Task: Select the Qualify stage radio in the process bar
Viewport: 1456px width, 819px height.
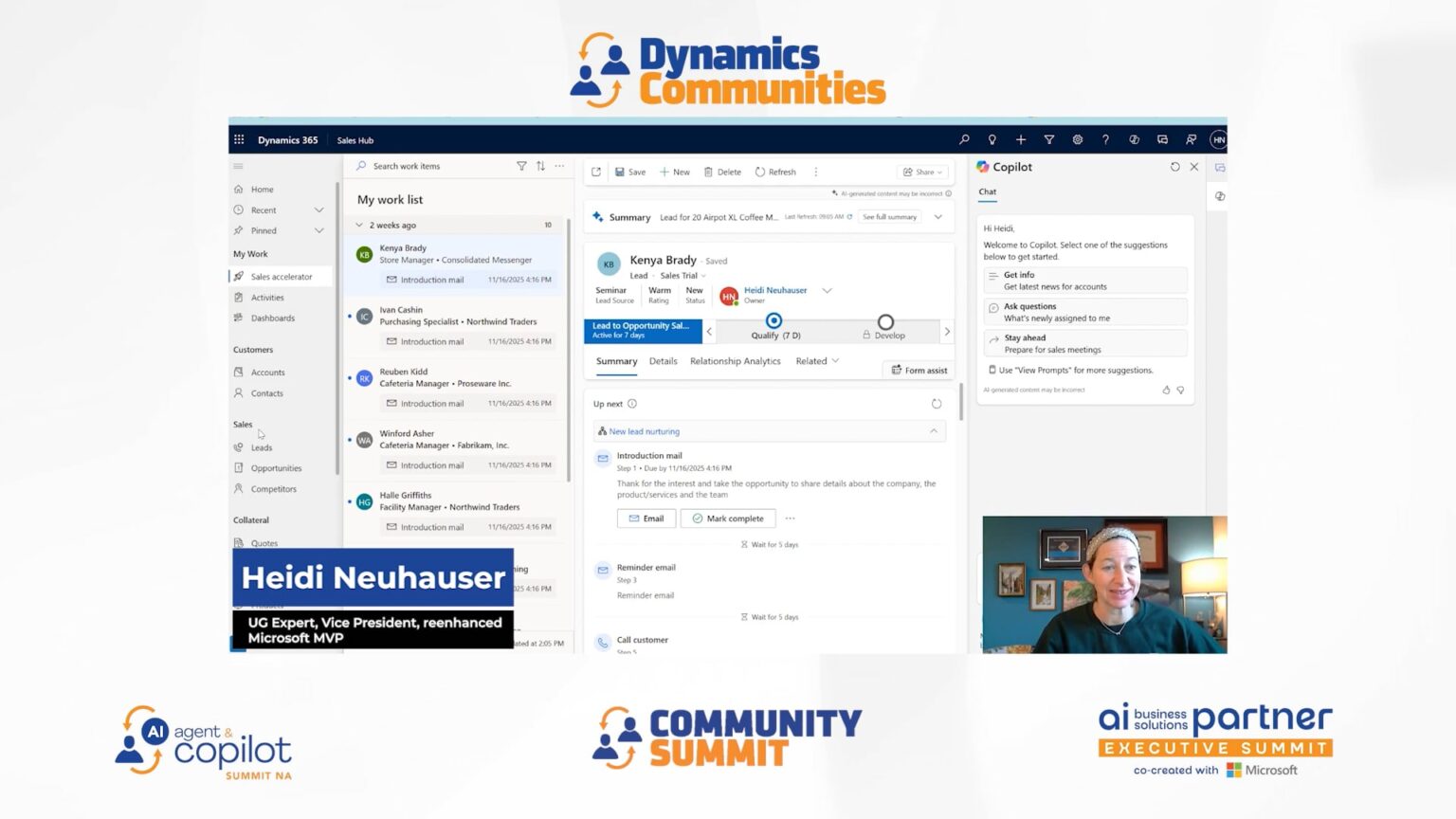Action: [x=773, y=322]
